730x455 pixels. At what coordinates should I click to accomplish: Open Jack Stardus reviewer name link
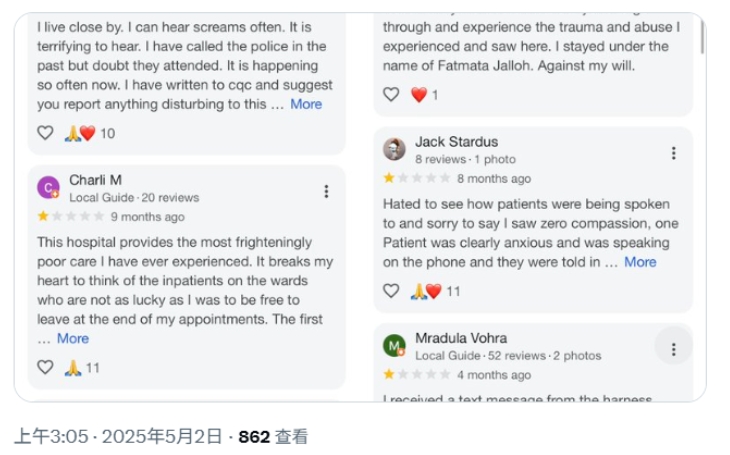click(x=456, y=142)
